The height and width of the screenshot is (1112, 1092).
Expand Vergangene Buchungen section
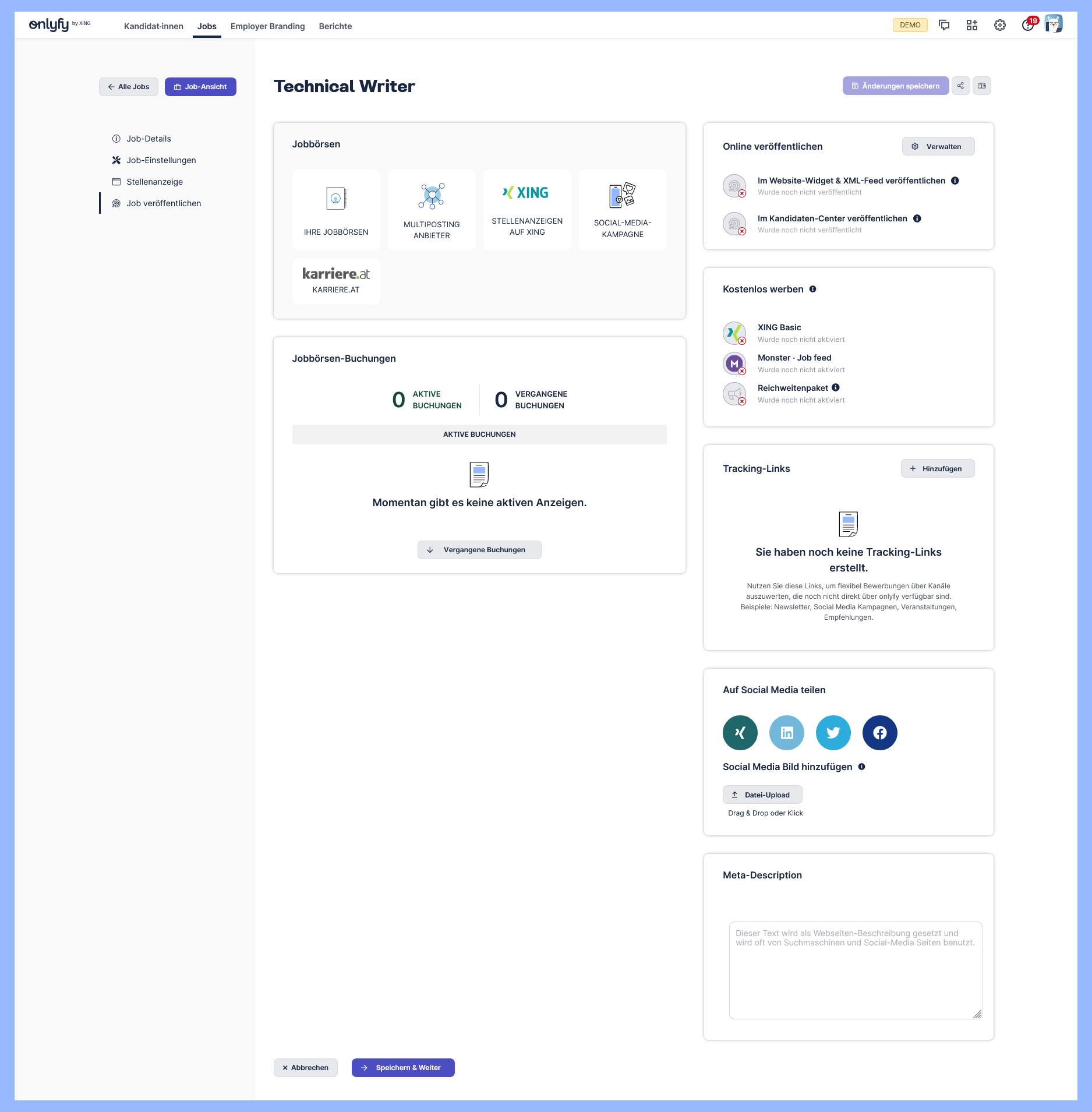pyautogui.click(x=479, y=550)
